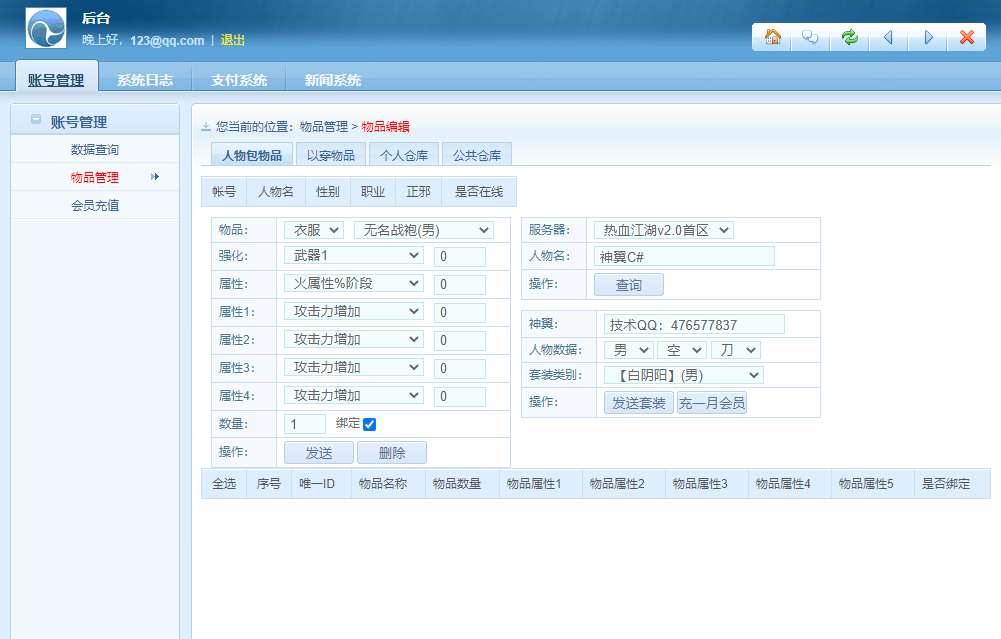The width and height of the screenshot is (1001, 639).
Task: Click the green refresh icon
Action: pos(849,37)
